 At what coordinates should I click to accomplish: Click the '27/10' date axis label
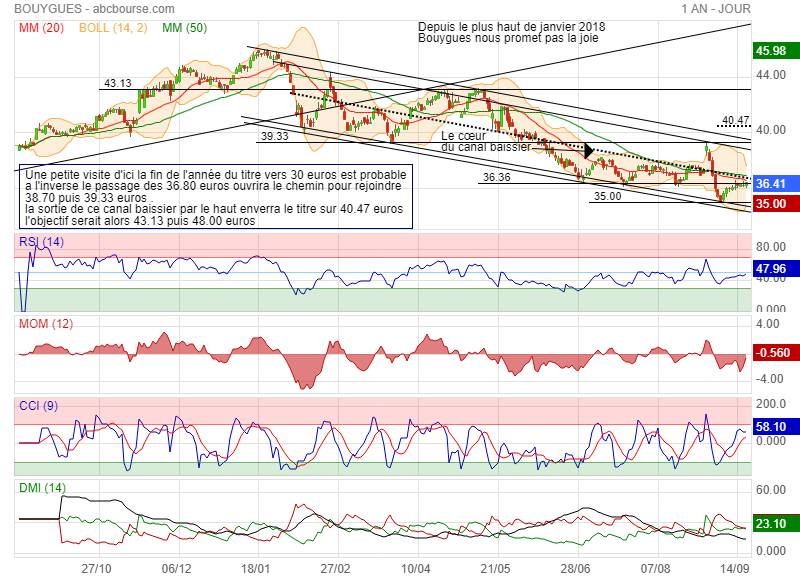96,569
